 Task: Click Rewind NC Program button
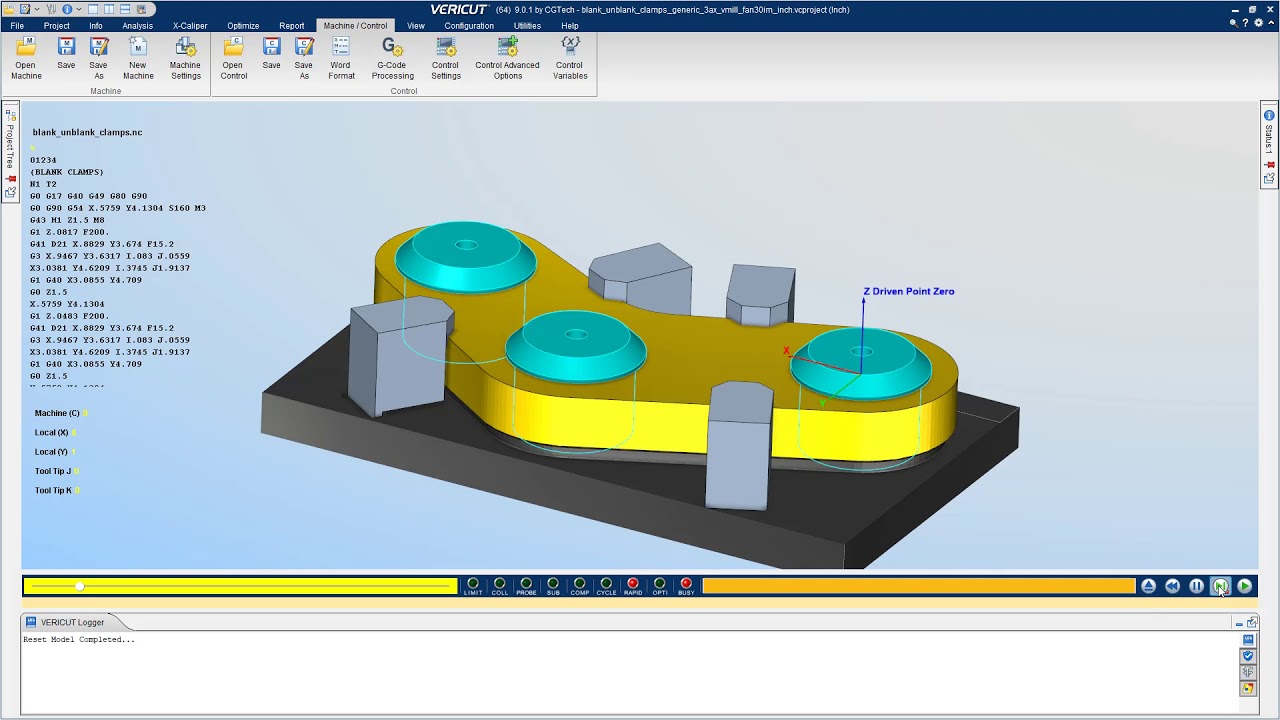(1172, 586)
